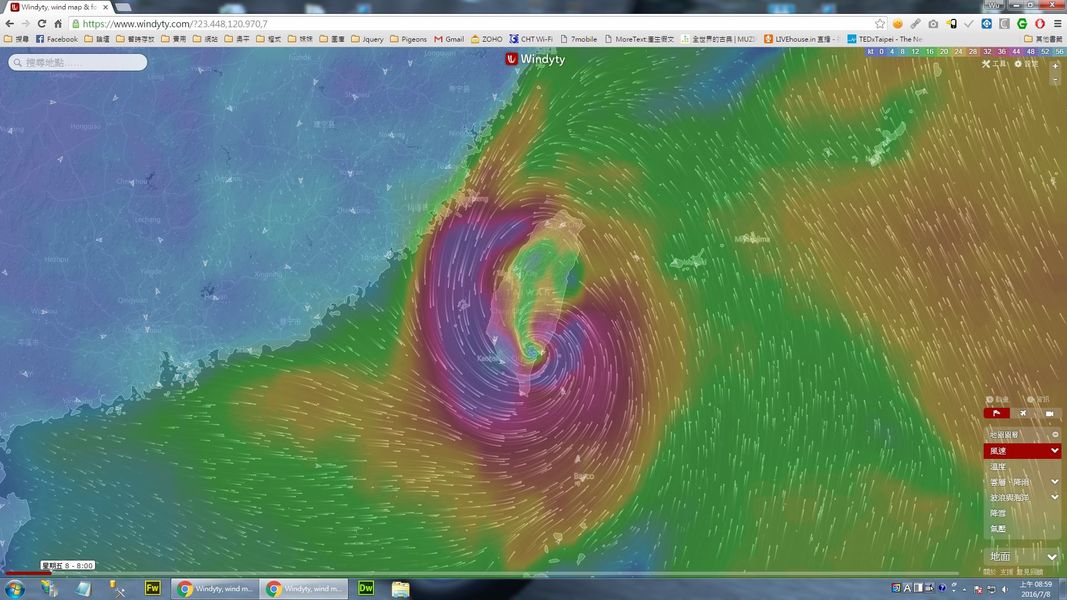The image size is (1067, 600).
Task: Select the 溫度 temperature layer
Action: [x=999, y=467]
